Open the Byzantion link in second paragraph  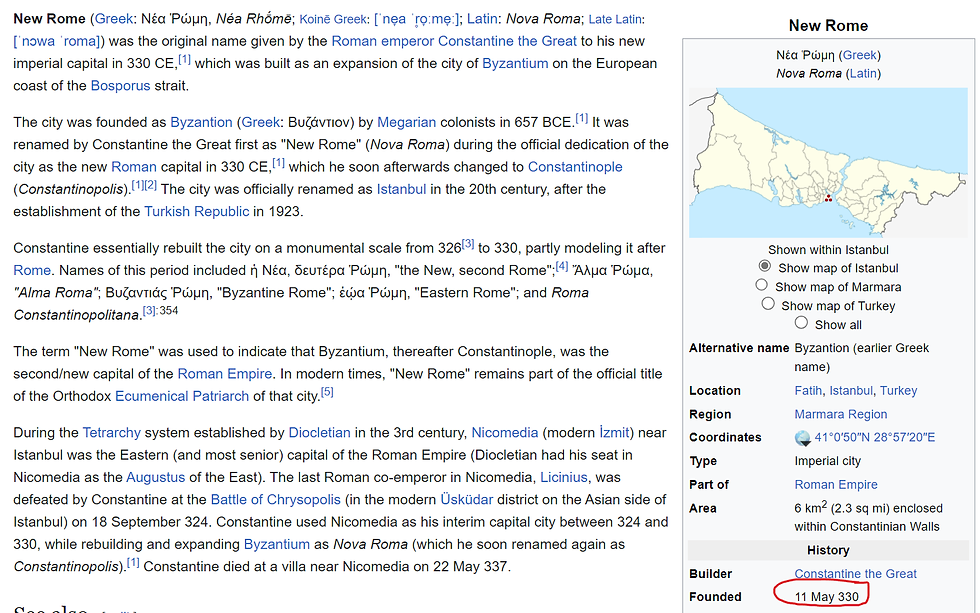click(x=201, y=122)
